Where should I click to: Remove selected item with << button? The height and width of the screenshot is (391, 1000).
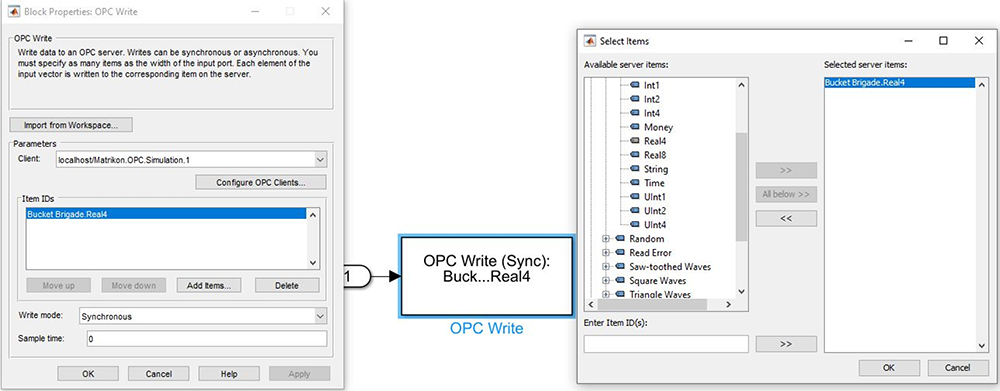(x=786, y=218)
